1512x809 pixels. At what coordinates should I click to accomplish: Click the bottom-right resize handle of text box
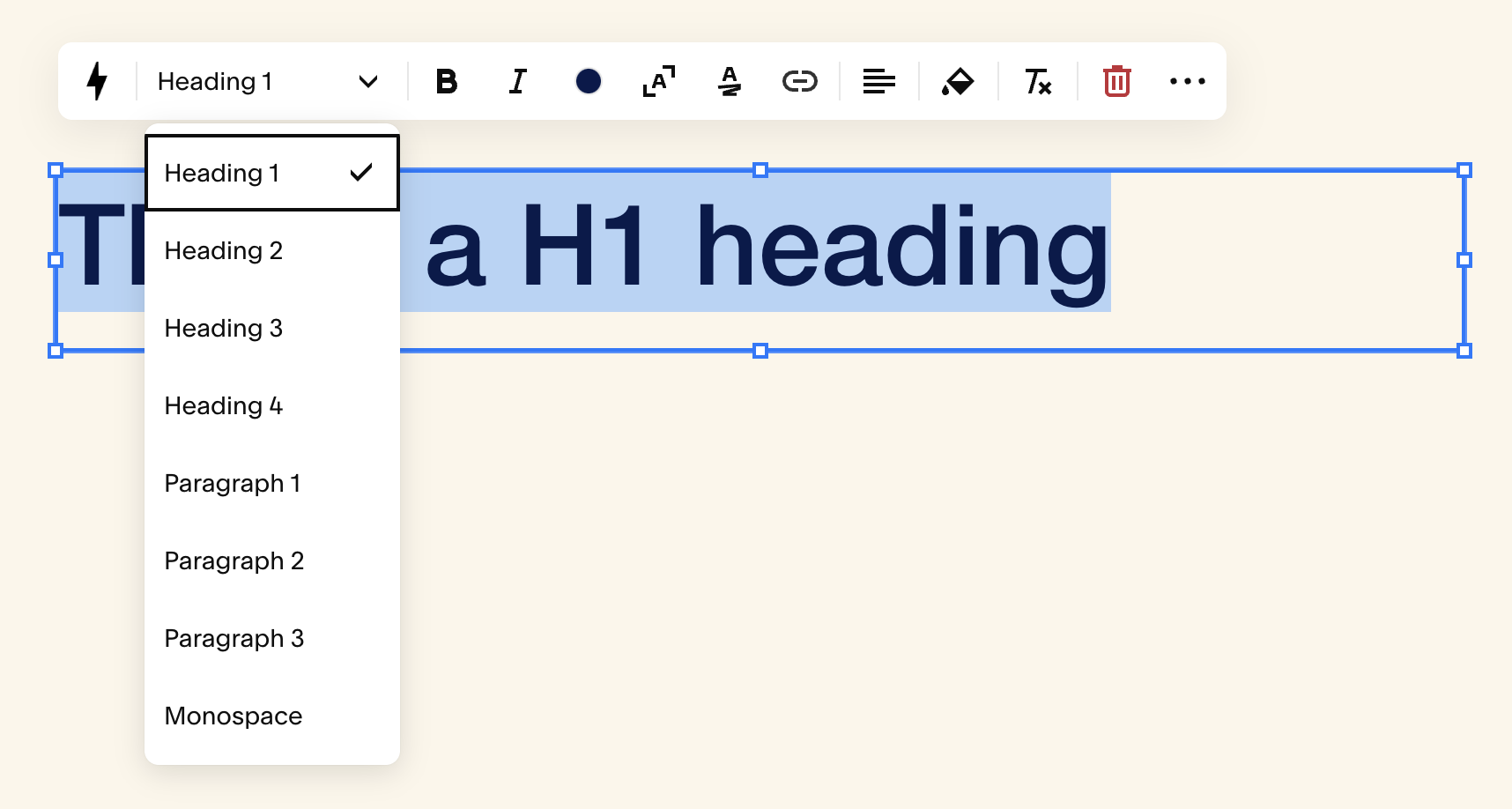pos(1464,351)
